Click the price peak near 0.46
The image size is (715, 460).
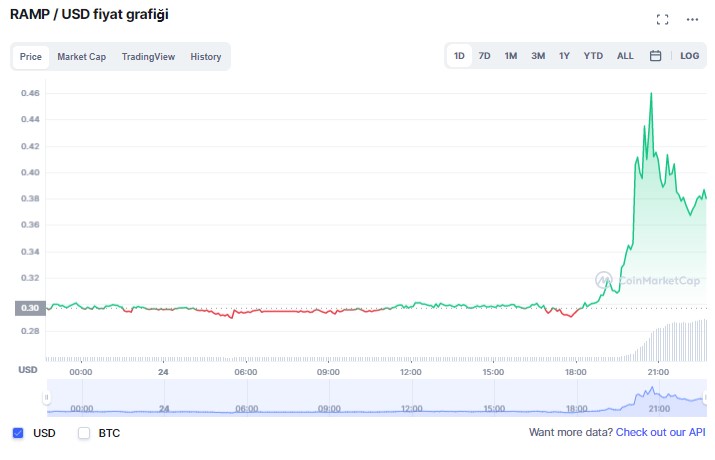651,93
